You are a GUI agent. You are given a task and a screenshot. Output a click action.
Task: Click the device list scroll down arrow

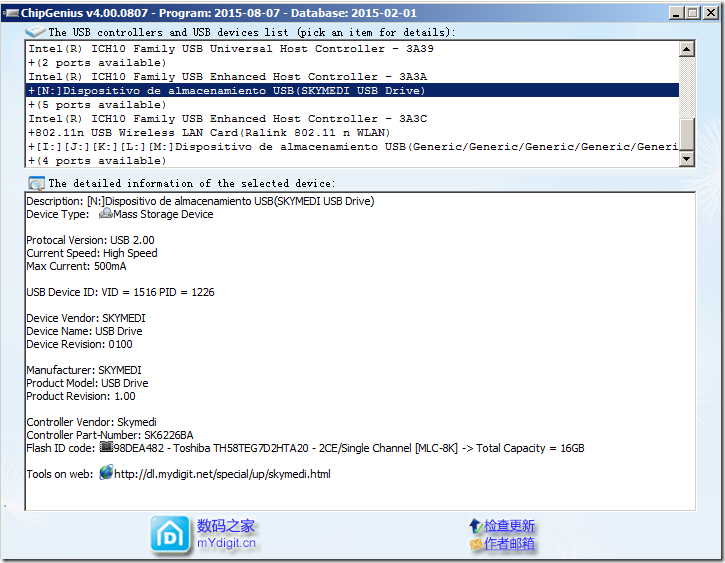[x=687, y=159]
